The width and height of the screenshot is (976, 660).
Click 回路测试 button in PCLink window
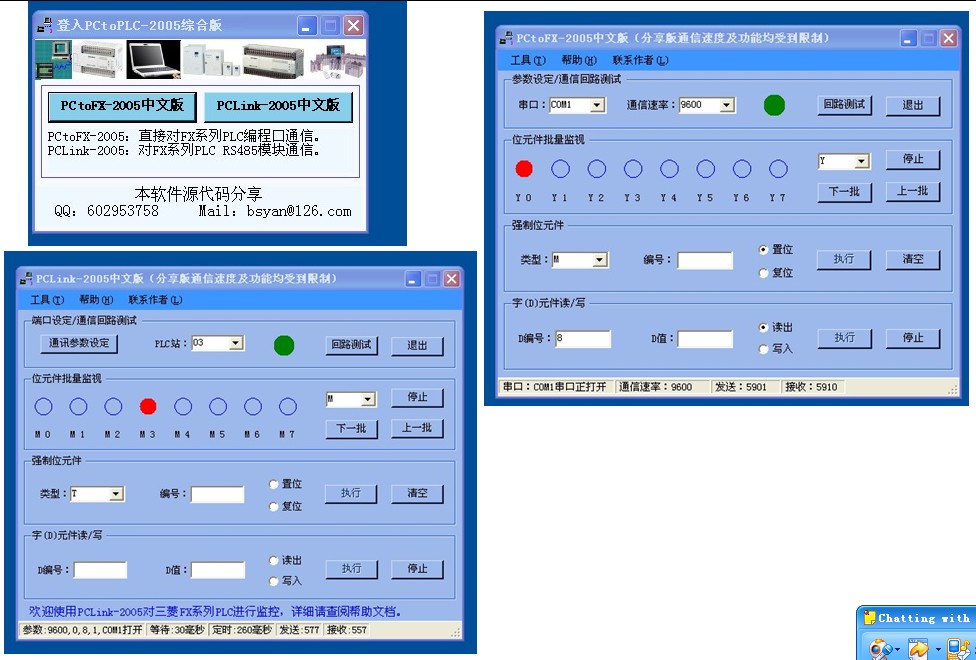pyautogui.click(x=352, y=345)
